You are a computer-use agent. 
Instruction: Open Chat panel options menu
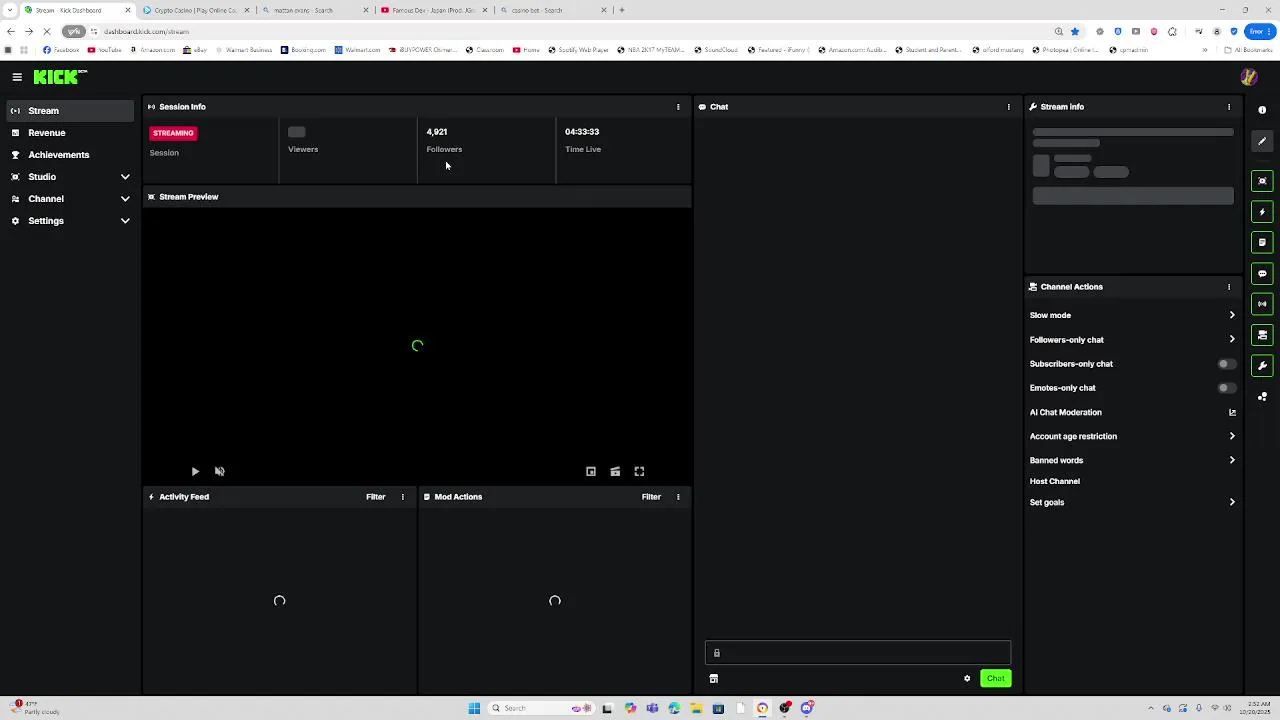(x=1008, y=107)
